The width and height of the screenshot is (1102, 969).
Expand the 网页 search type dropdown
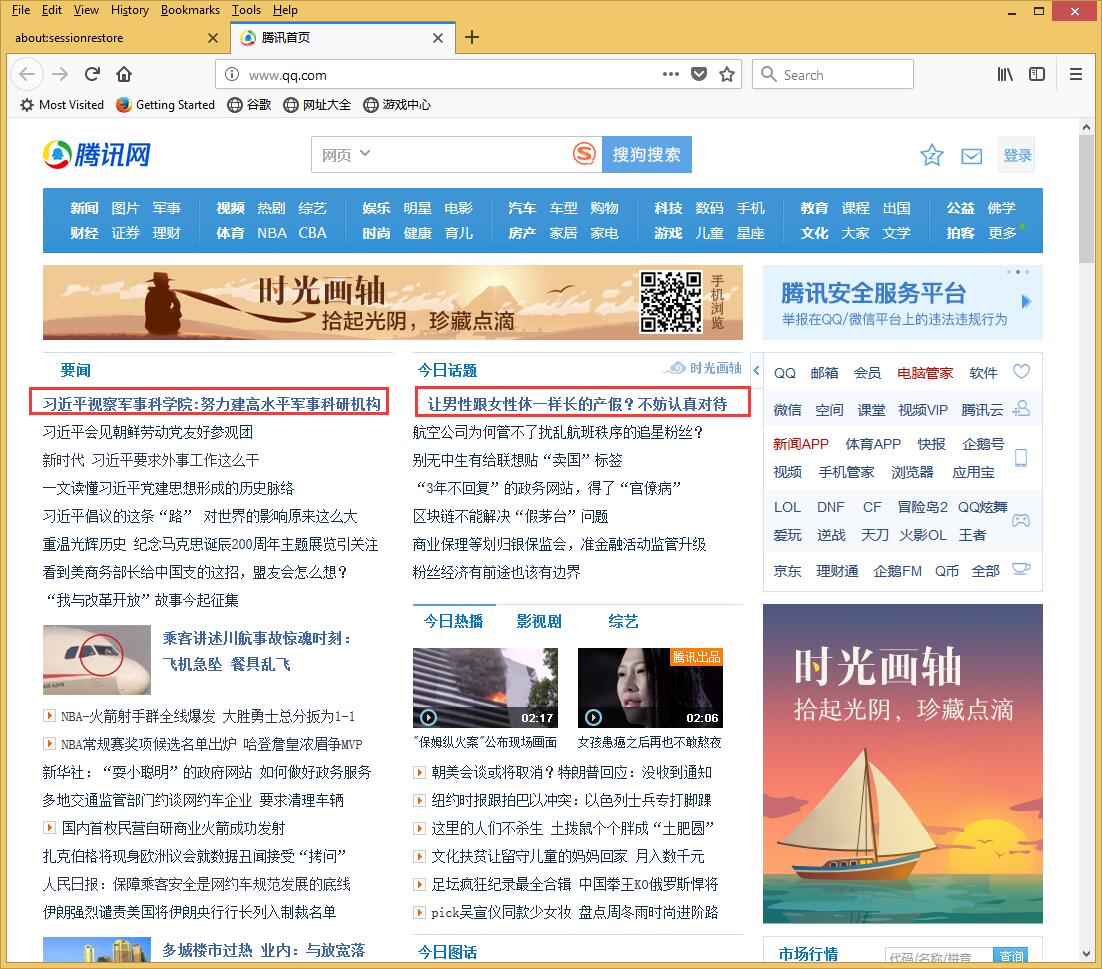click(346, 154)
